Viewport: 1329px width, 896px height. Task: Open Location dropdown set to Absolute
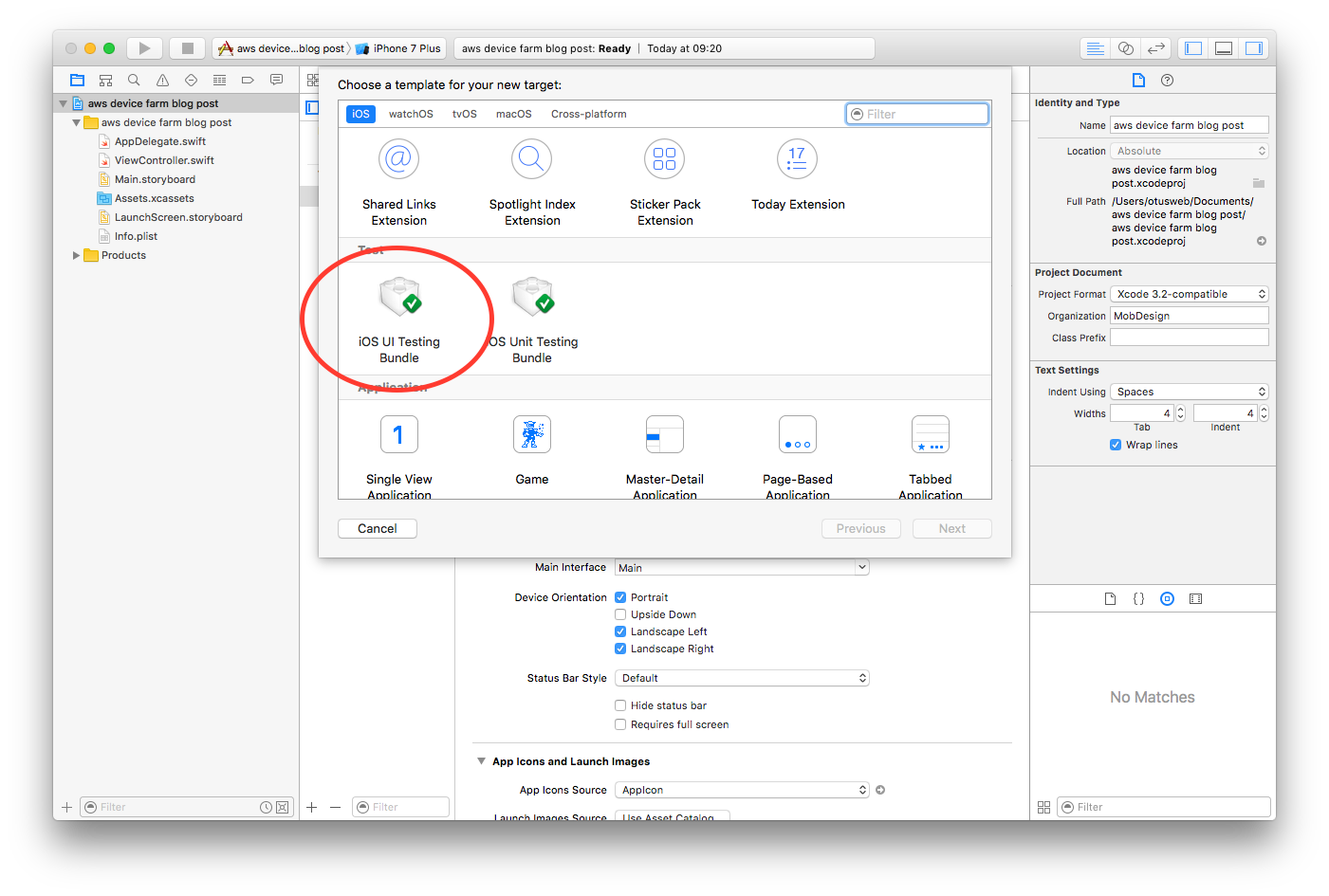[1190, 151]
